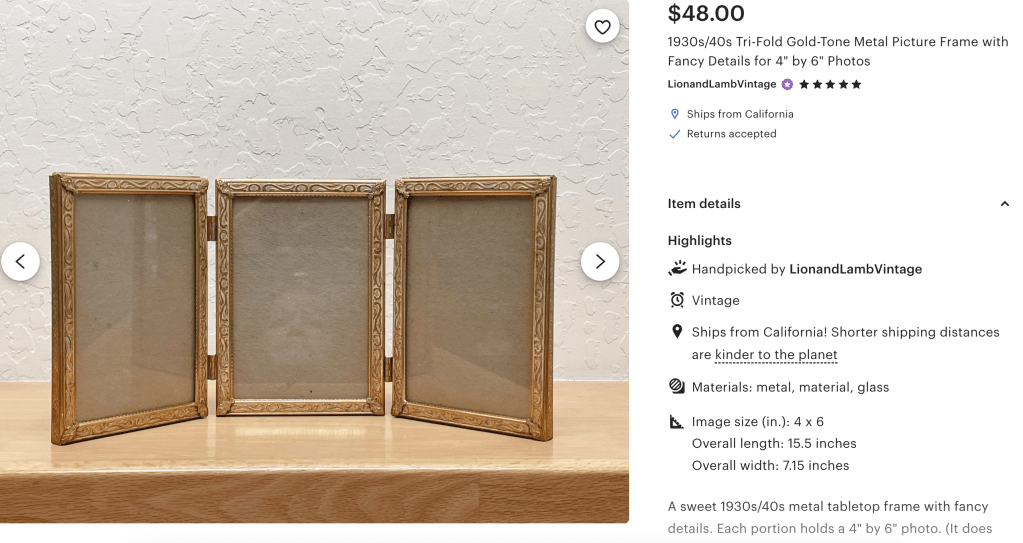Click the purple Star Seller badge
The image size is (1023, 543).
tap(787, 85)
